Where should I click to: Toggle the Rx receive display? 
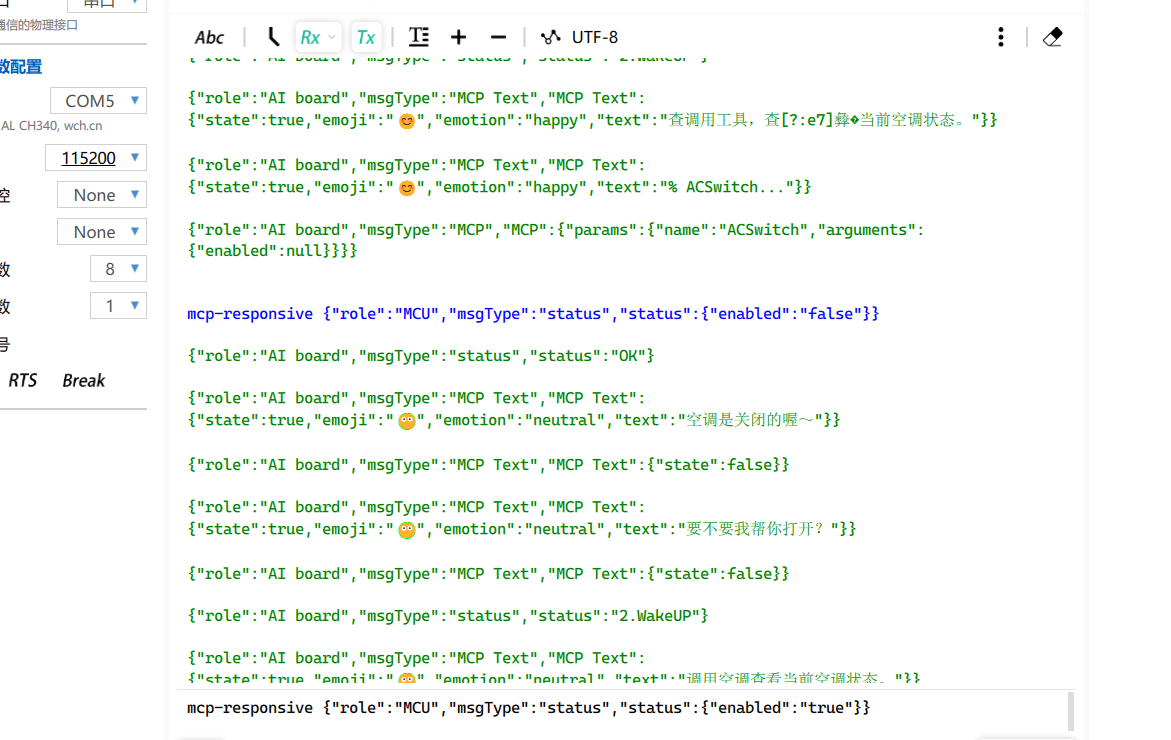point(310,37)
